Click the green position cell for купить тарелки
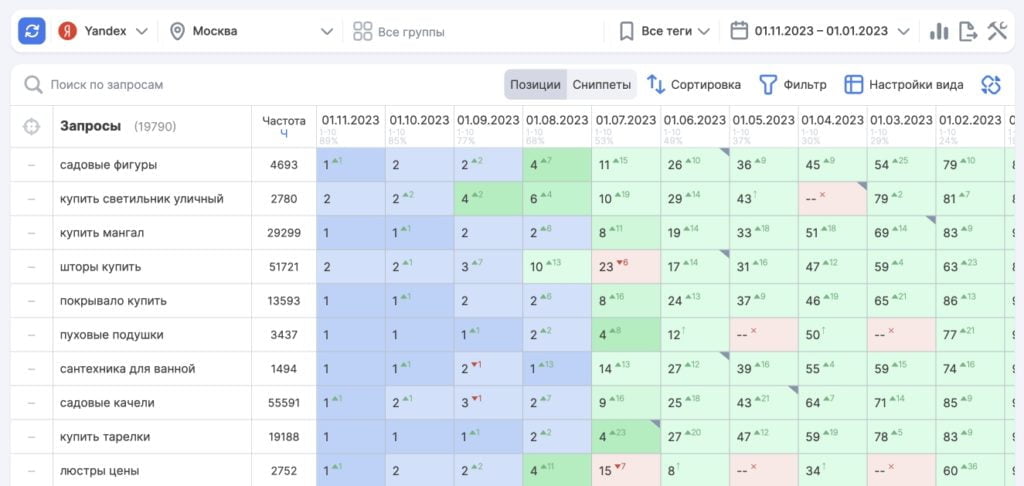The image size is (1024, 486). 625,436
